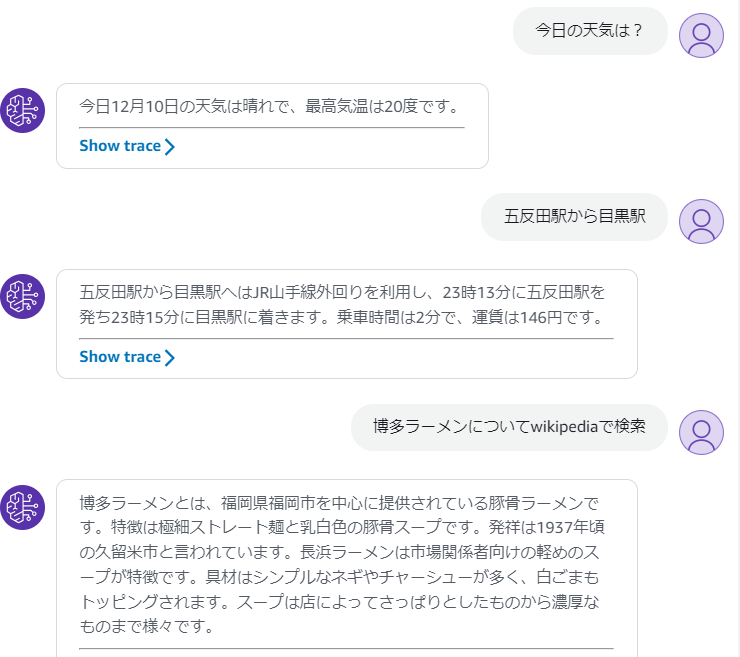Expand trace chevron under the weather answer
This screenshot has height=657, width=740.
click(x=170, y=147)
